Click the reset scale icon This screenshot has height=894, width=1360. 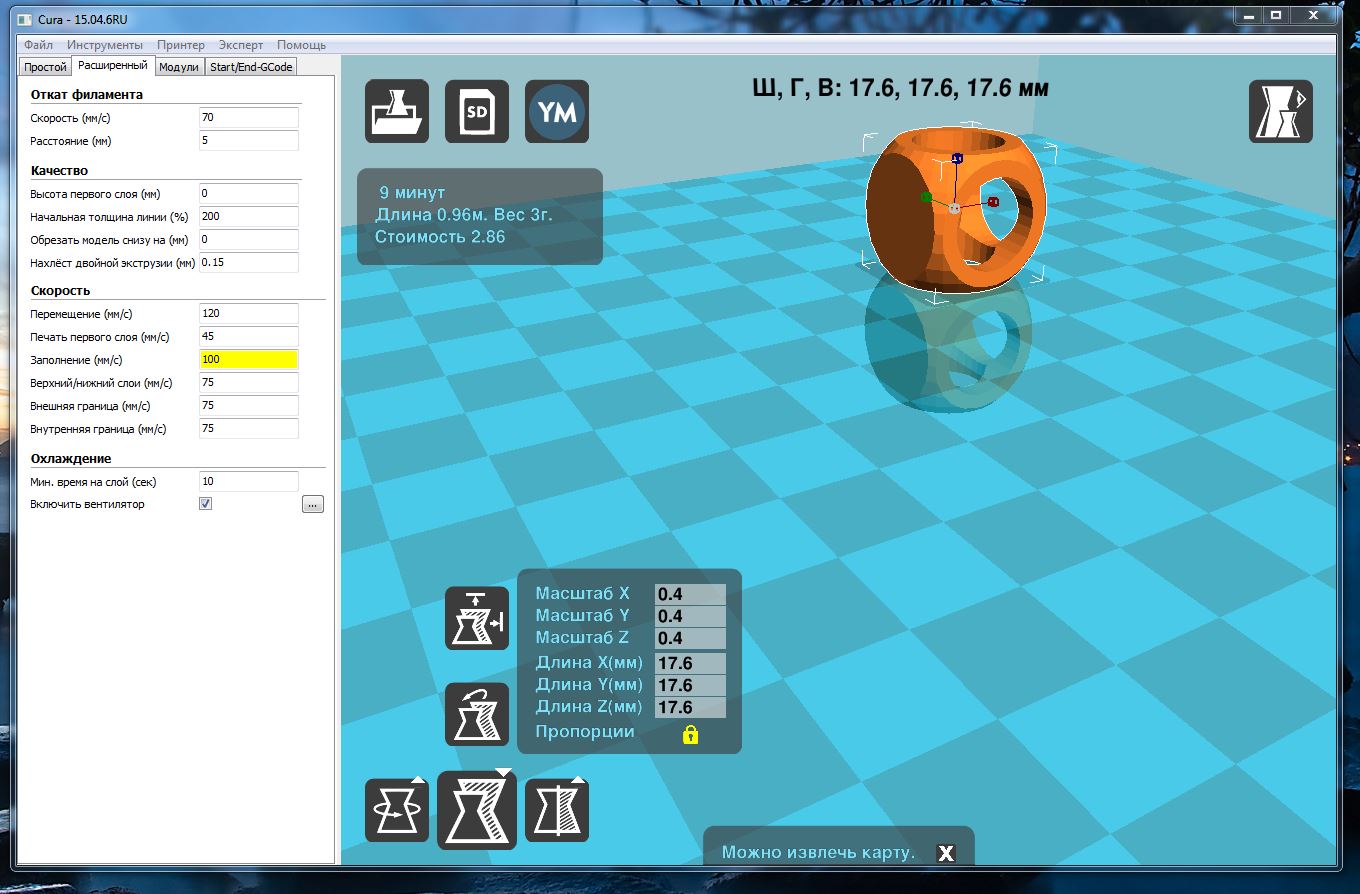477,714
